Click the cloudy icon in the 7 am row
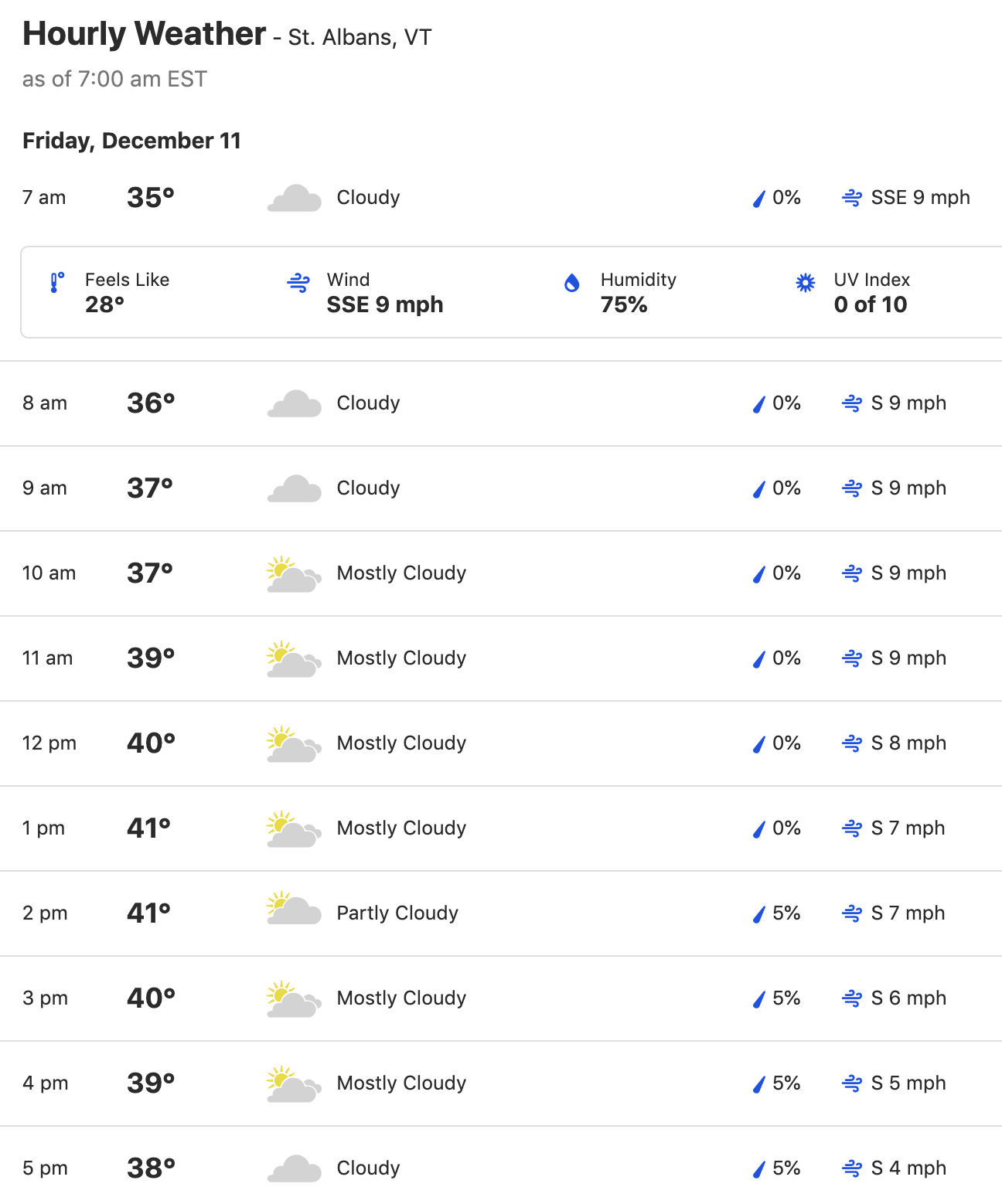Image resolution: width=1002 pixels, height=1204 pixels. pyautogui.click(x=294, y=198)
